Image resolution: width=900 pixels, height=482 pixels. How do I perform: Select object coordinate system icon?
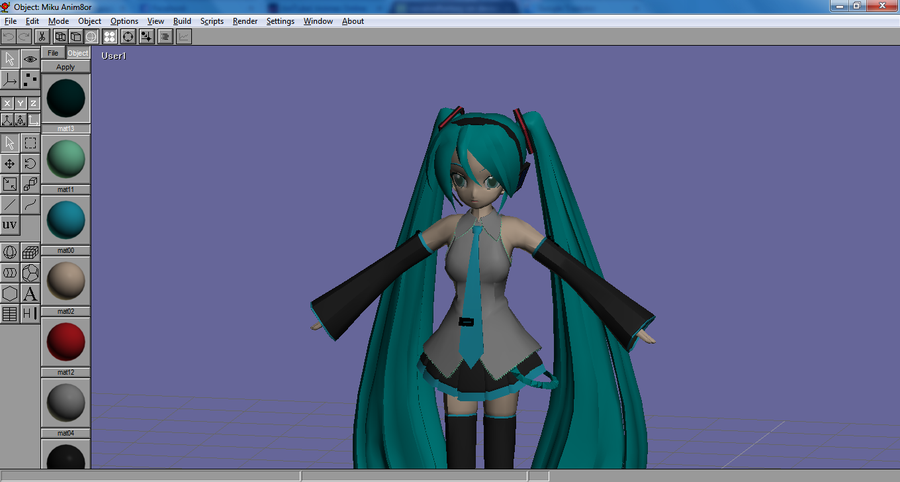pyautogui.click(x=21, y=120)
